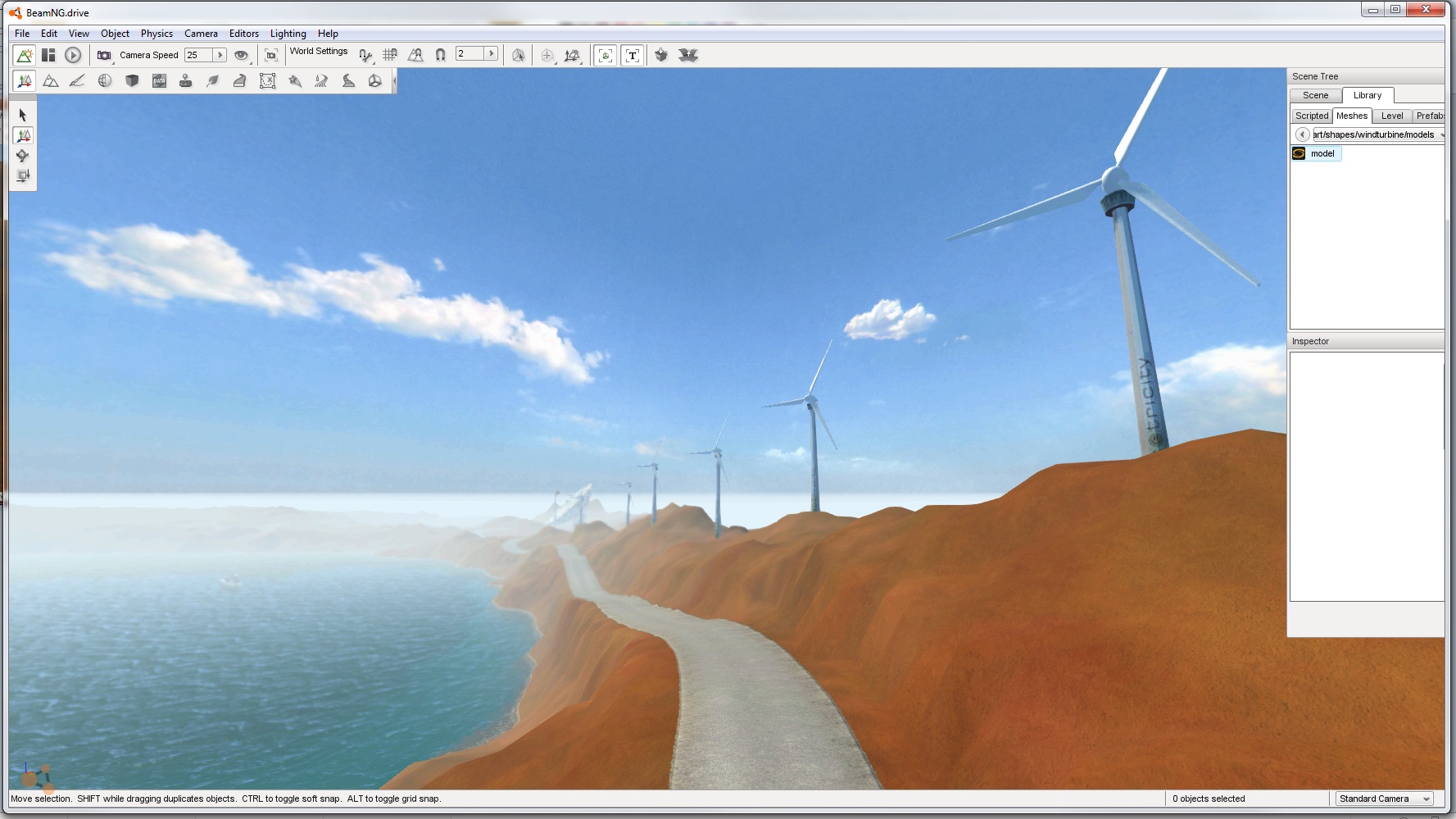The height and width of the screenshot is (819, 1456).
Task: Open the snap size arrow next to 2
Action: tap(492, 54)
